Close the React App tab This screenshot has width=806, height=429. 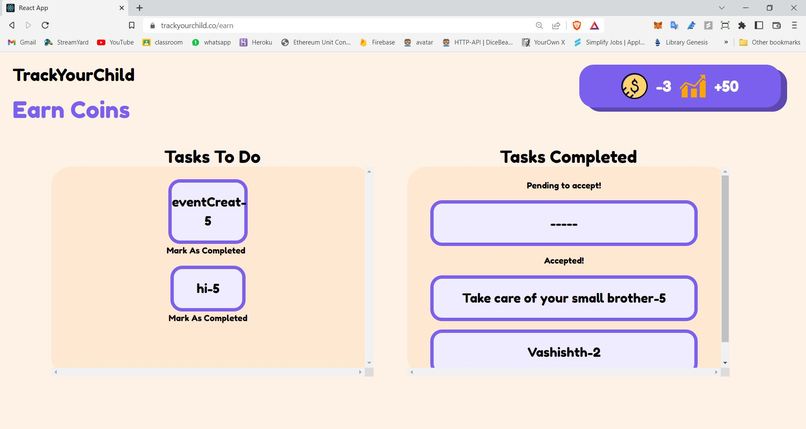[122, 8]
